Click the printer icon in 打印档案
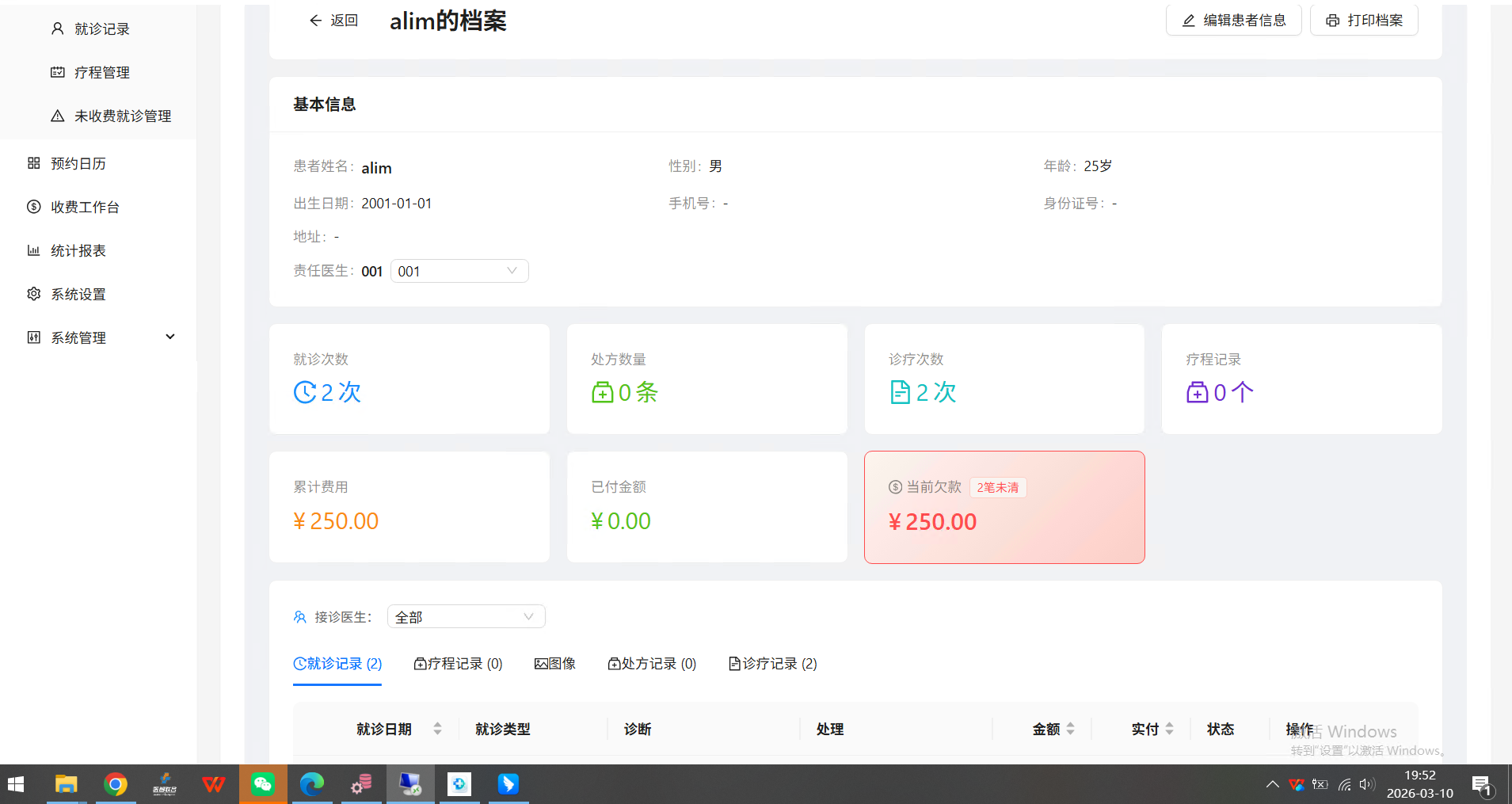 pyautogui.click(x=1333, y=21)
